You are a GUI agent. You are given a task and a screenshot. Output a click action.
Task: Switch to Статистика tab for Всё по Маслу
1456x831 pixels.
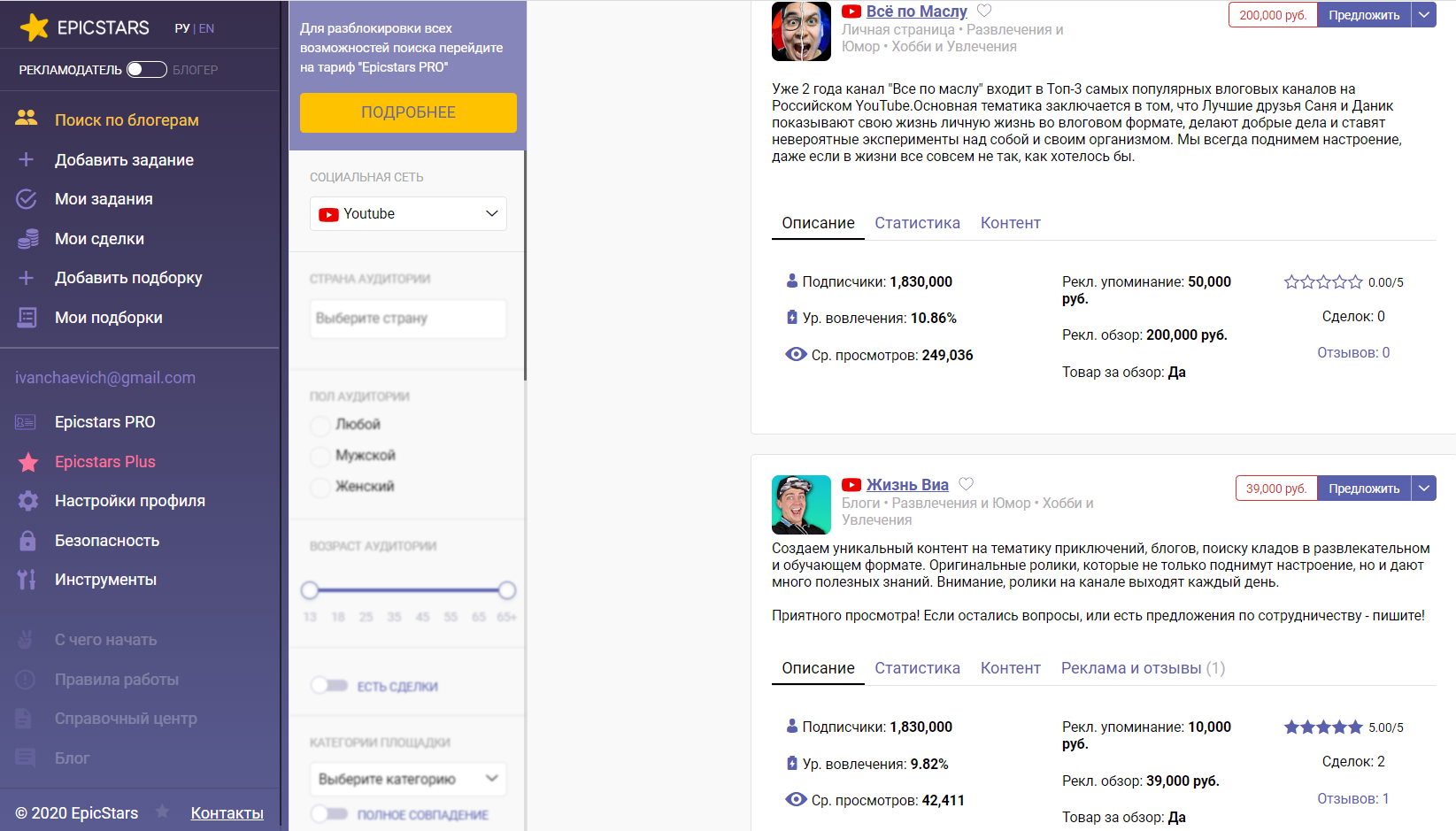click(x=917, y=223)
